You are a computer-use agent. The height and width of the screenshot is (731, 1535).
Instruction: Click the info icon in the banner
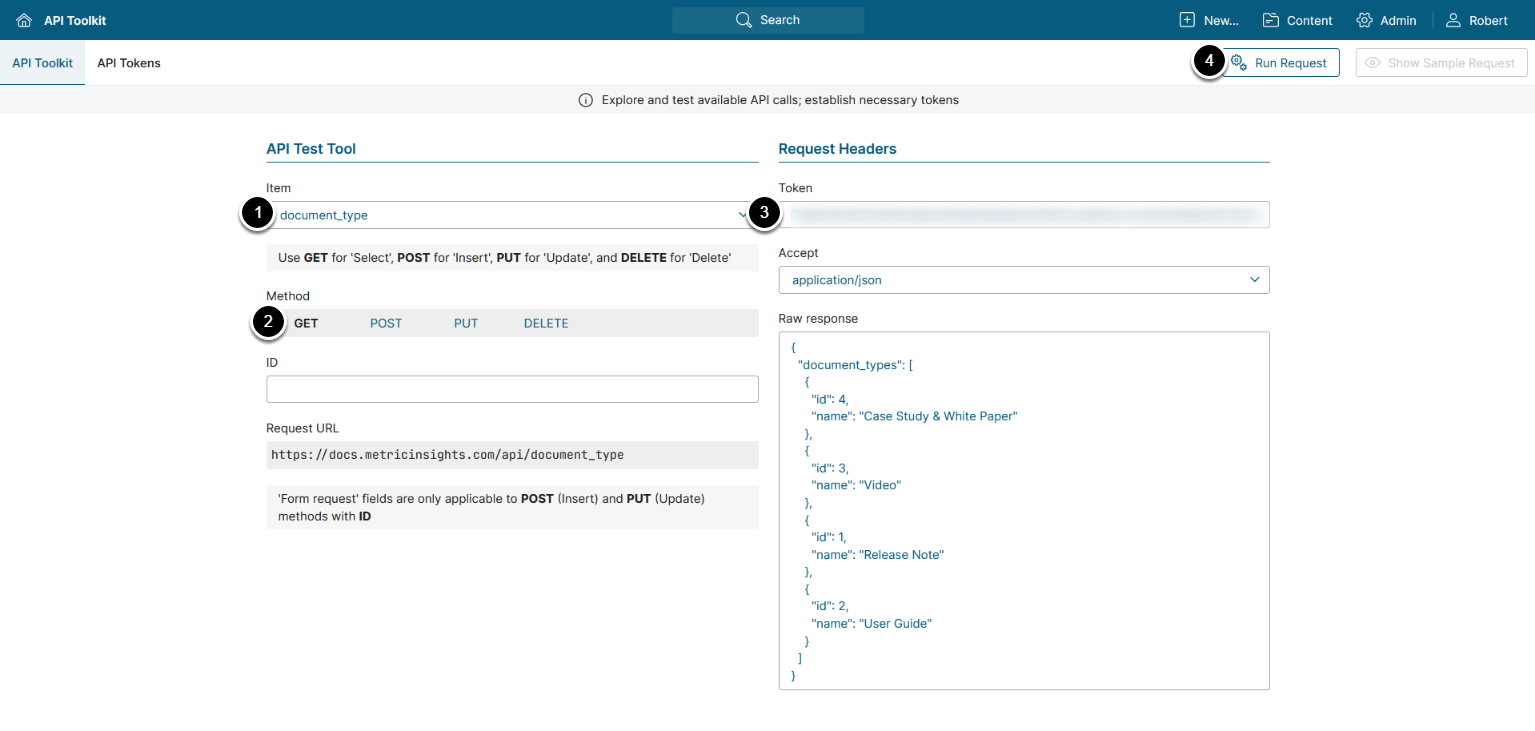tap(586, 101)
